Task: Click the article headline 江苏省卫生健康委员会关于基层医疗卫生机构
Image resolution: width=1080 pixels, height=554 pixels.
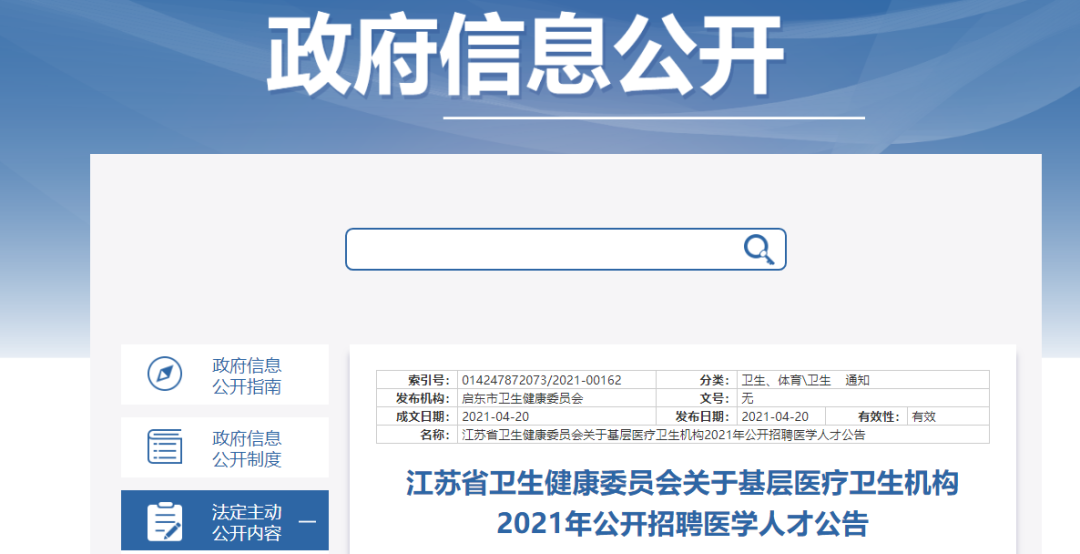Action: pos(682,485)
